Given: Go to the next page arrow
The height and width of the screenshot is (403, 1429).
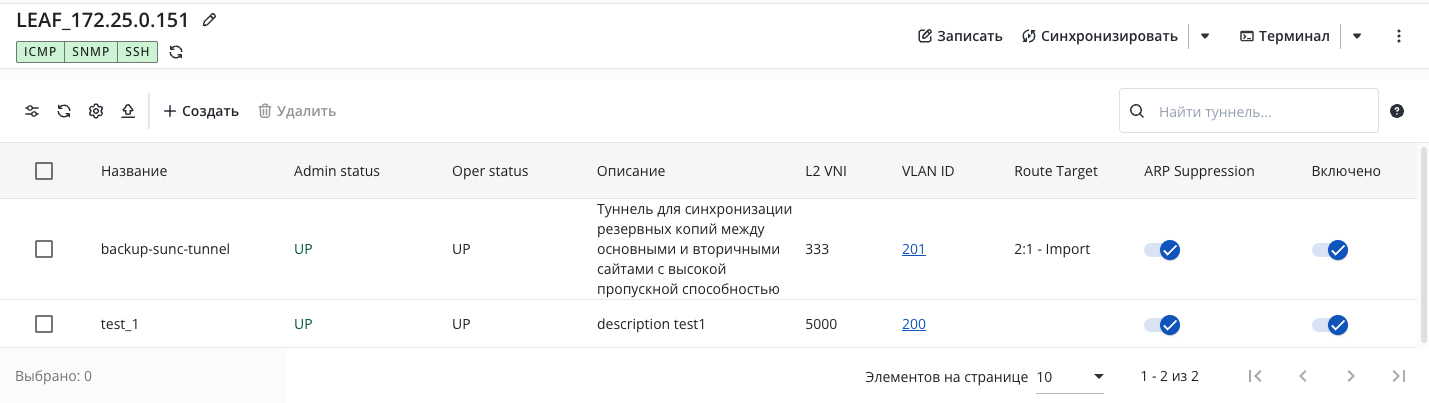Looking at the screenshot, I should (x=1351, y=376).
